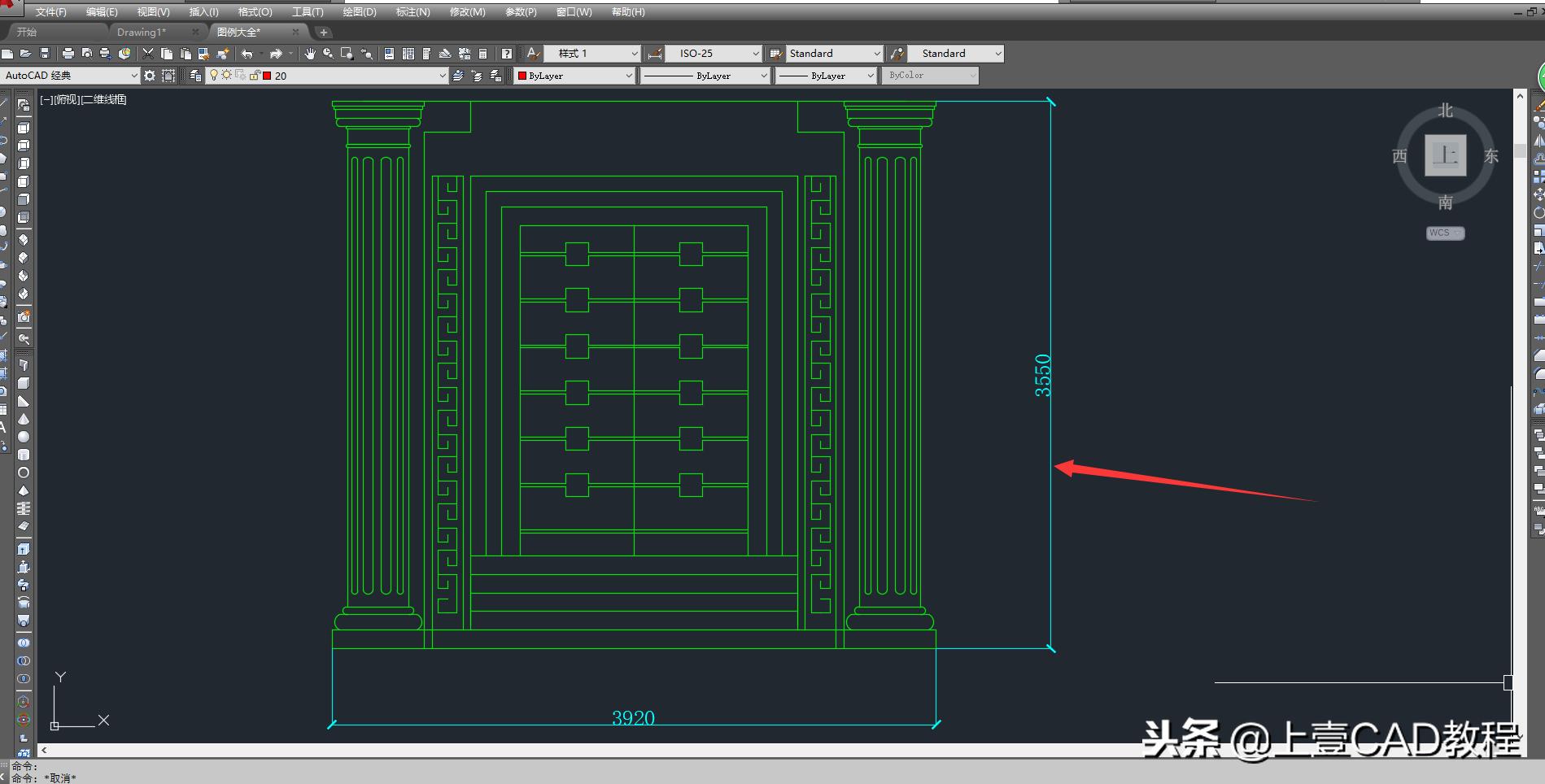Open the 标注(N) menu
The height and width of the screenshot is (784, 1545).
click(x=412, y=12)
